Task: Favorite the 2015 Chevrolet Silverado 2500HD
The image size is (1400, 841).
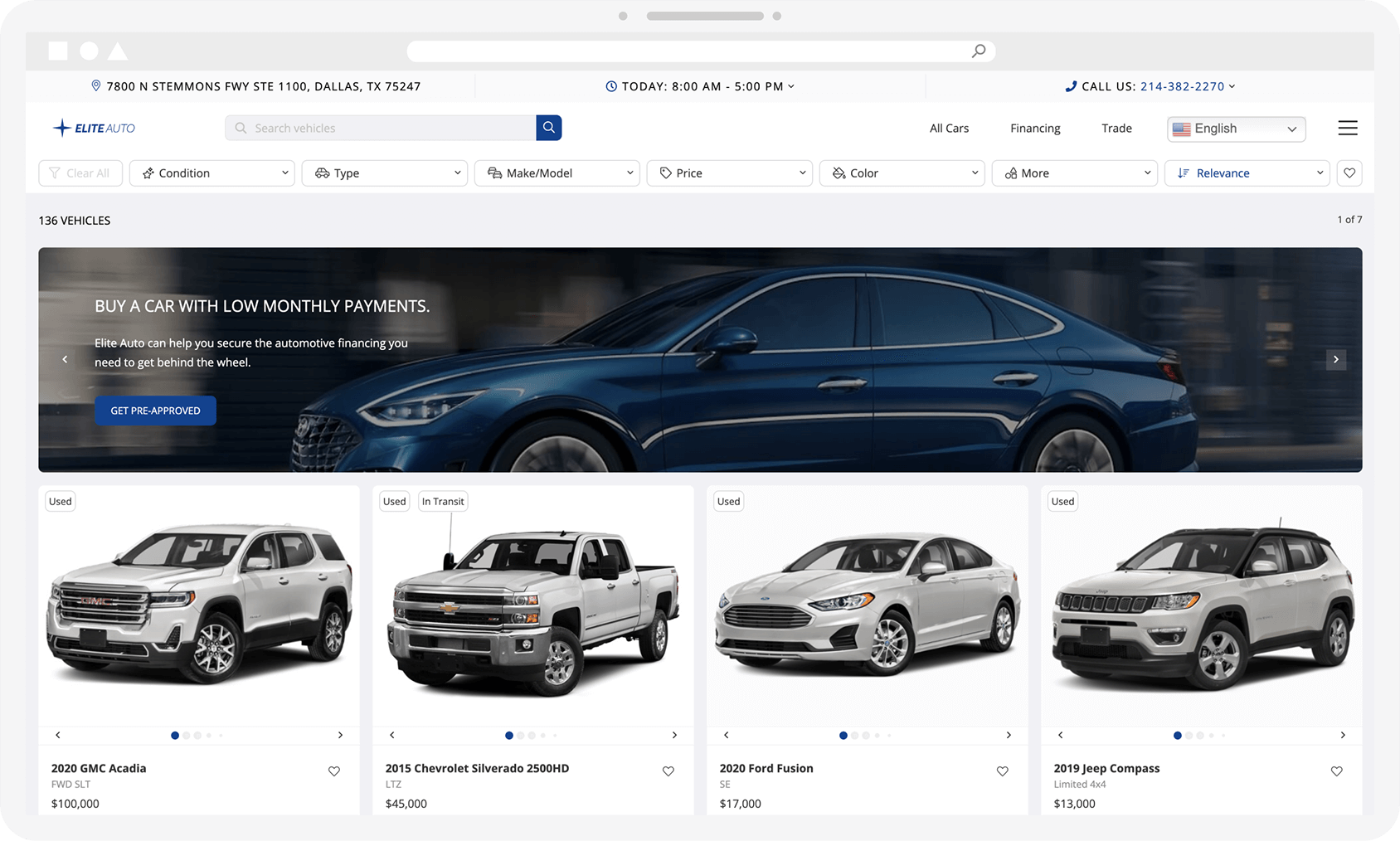Action: (668, 771)
